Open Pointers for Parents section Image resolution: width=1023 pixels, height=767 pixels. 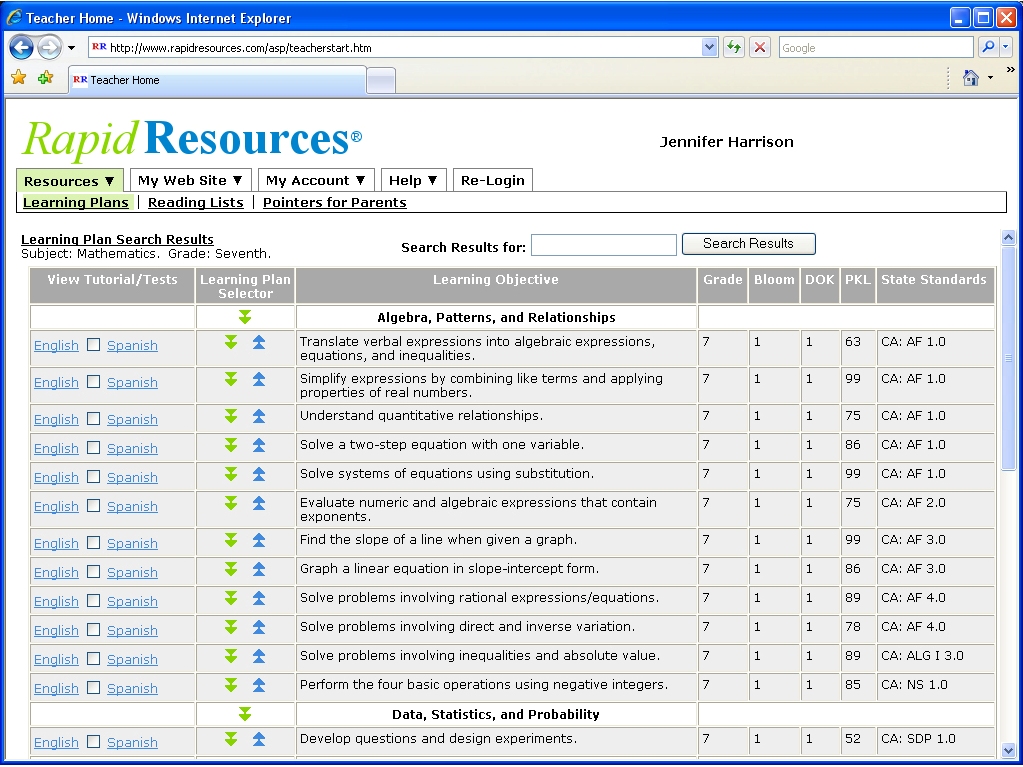click(x=334, y=202)
